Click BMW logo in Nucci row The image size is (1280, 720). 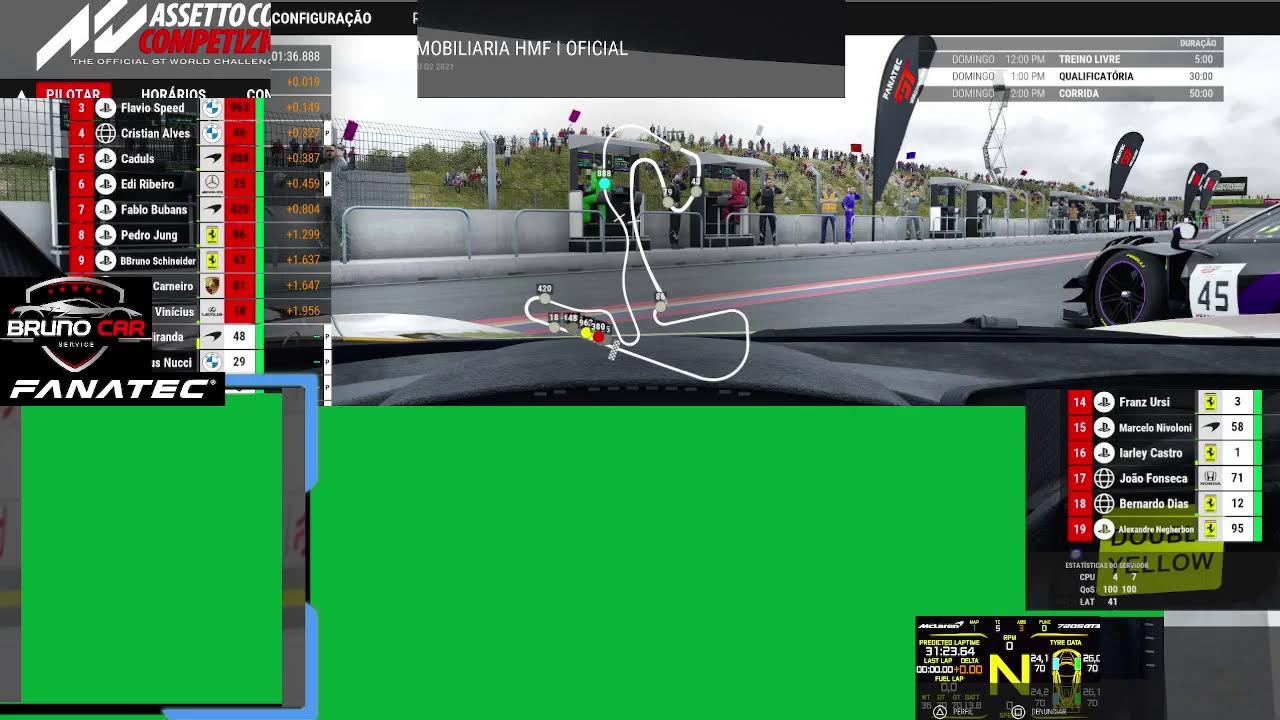tap(212, 362)
